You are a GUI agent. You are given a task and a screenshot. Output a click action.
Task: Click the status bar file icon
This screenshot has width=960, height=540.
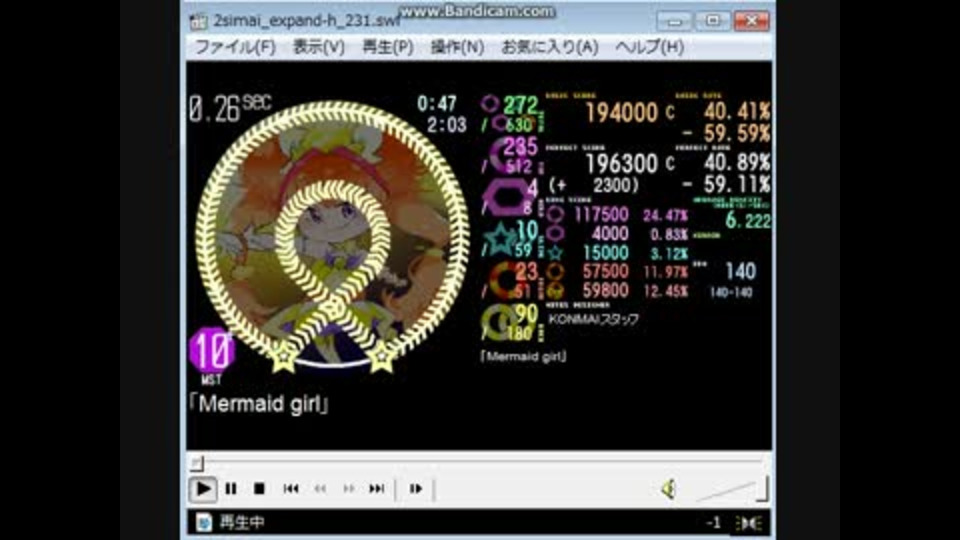[x=204, y=522]
